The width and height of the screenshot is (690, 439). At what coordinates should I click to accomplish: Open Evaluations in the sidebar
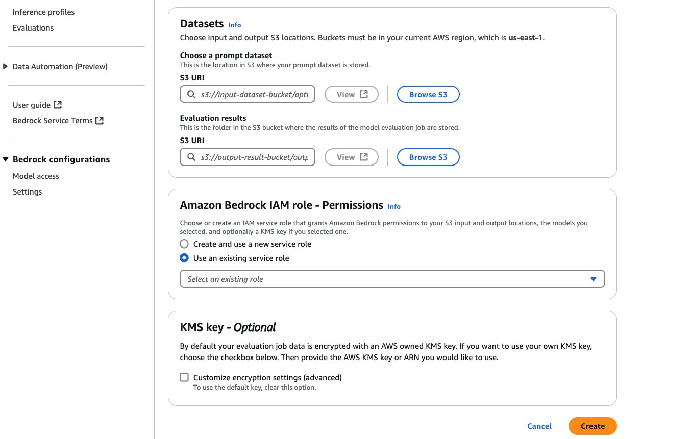[33, 28]
